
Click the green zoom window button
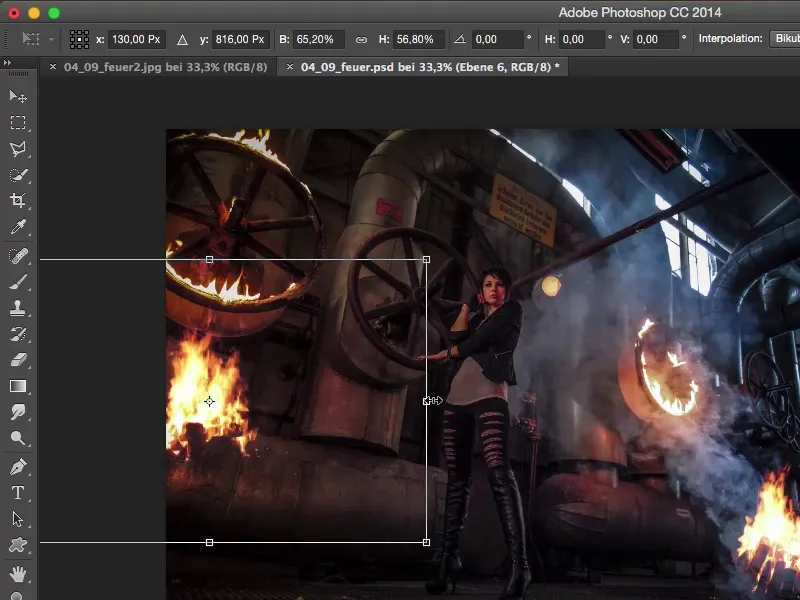pyautogui.click(x=54, y=13)
